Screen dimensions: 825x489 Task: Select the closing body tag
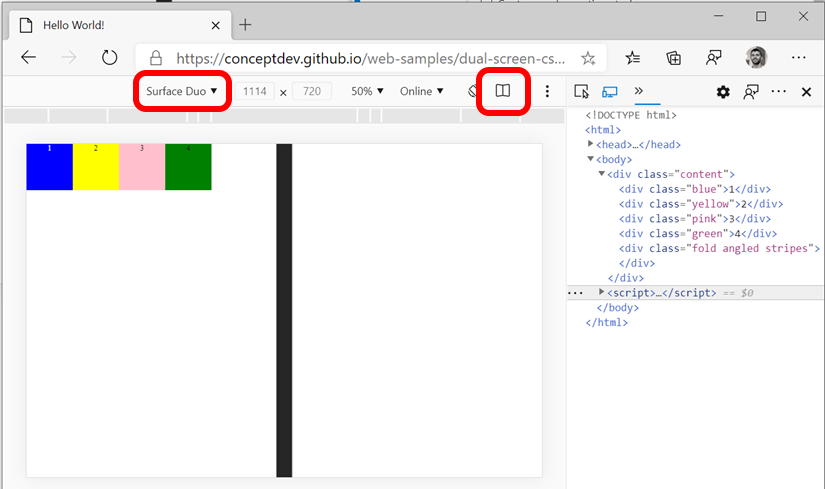click(618, 307)
